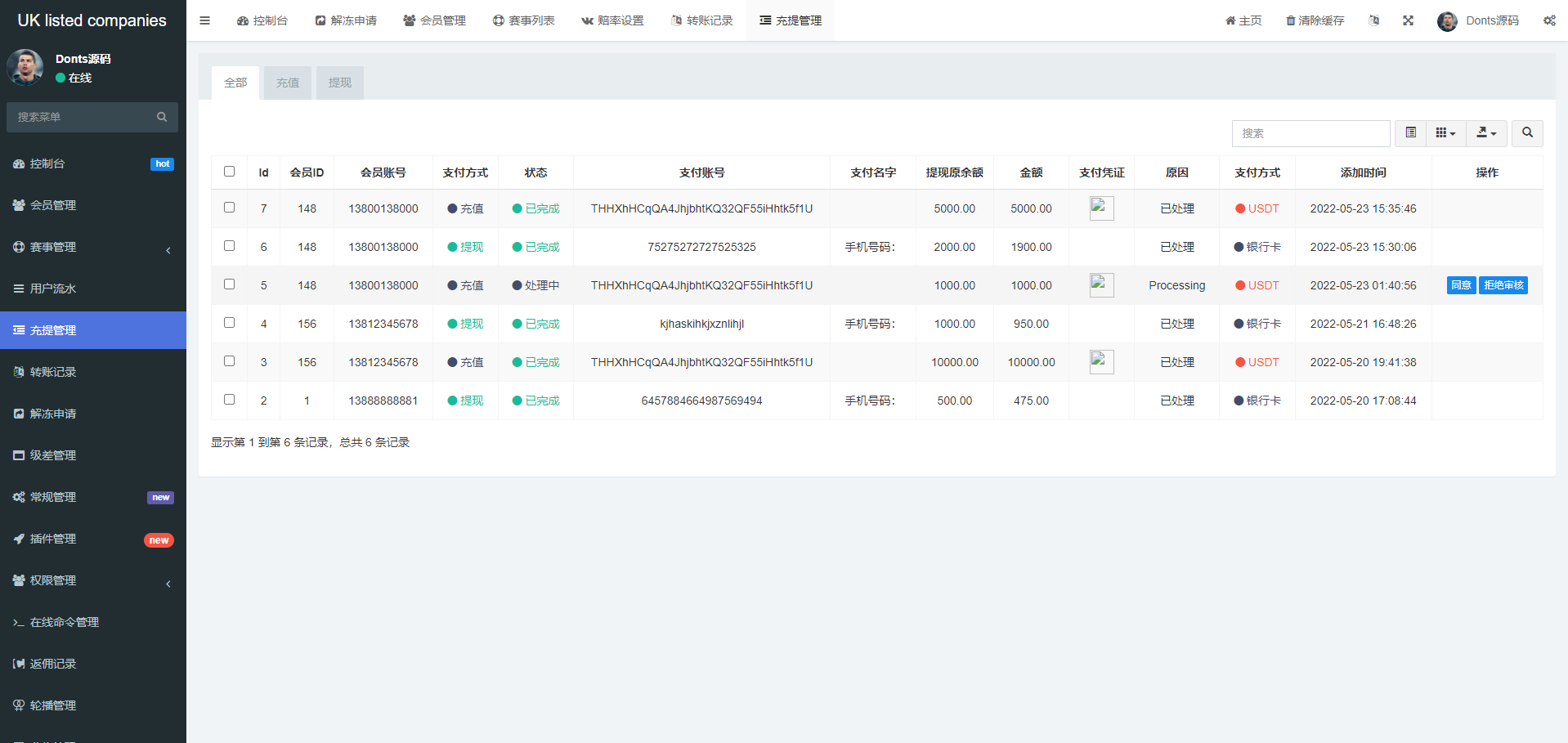Open the payment proof thumbnail for record 7

tap(1101, 208)
